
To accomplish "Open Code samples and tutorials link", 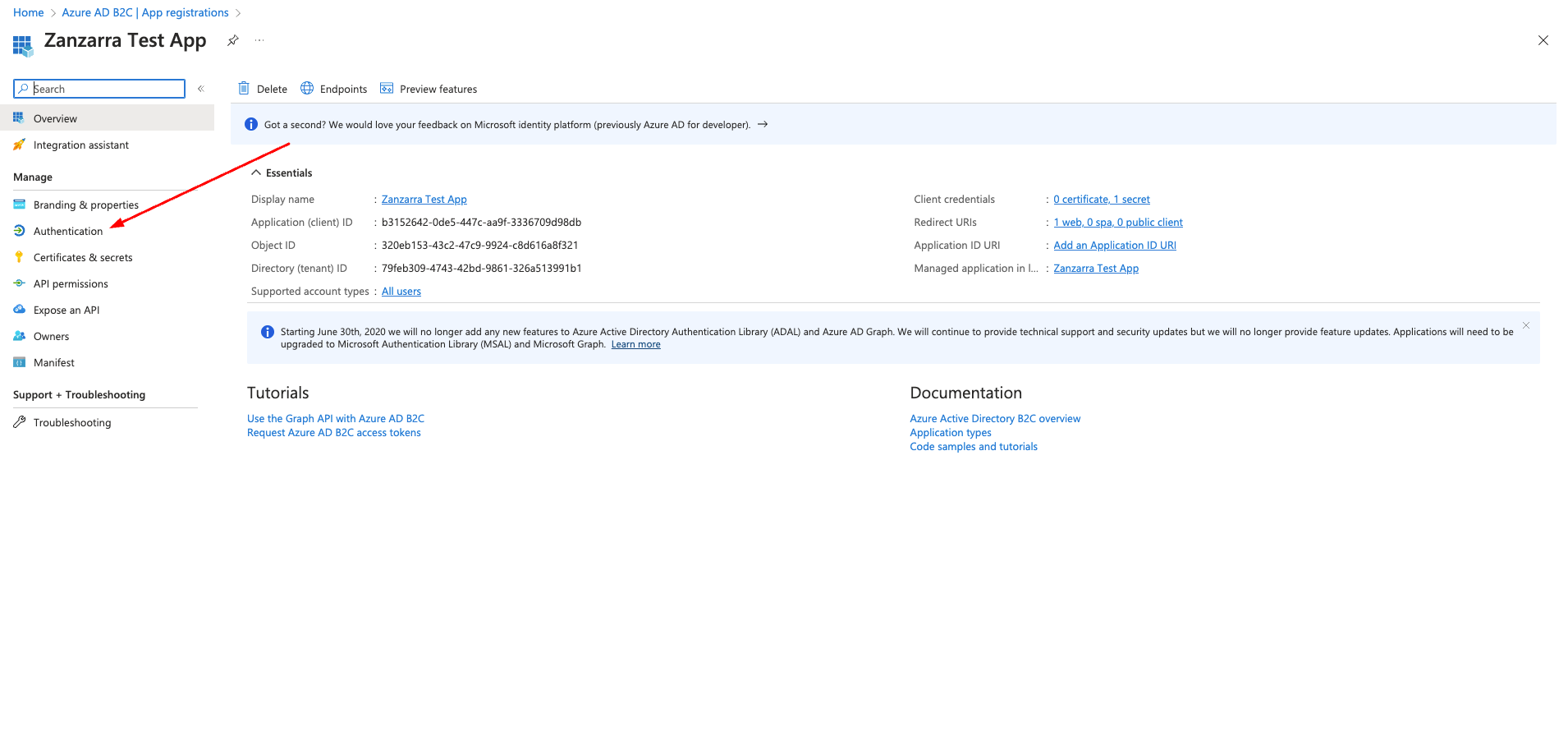I will [974, 446].
